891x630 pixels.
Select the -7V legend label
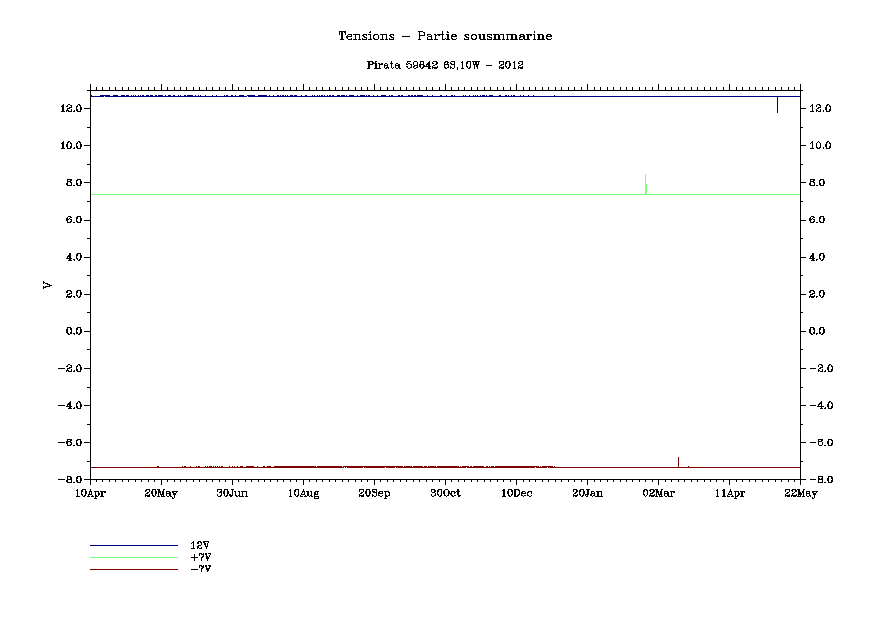(x=200, y=569)
